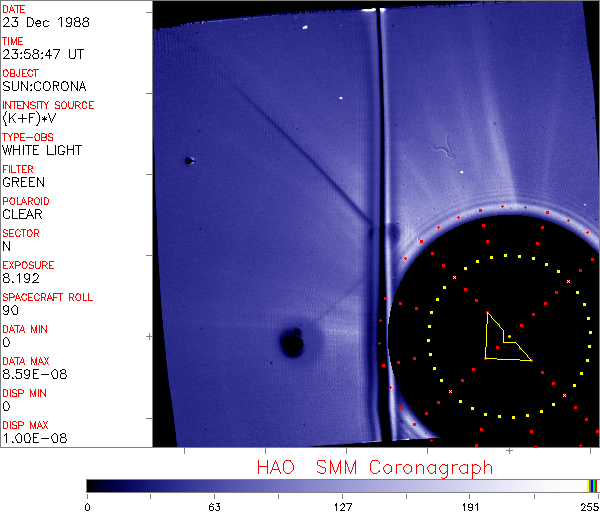This screenshot has width=600, height=512.
Task: Click the disp max value "1.00E-08"
Action: [29, 438]
